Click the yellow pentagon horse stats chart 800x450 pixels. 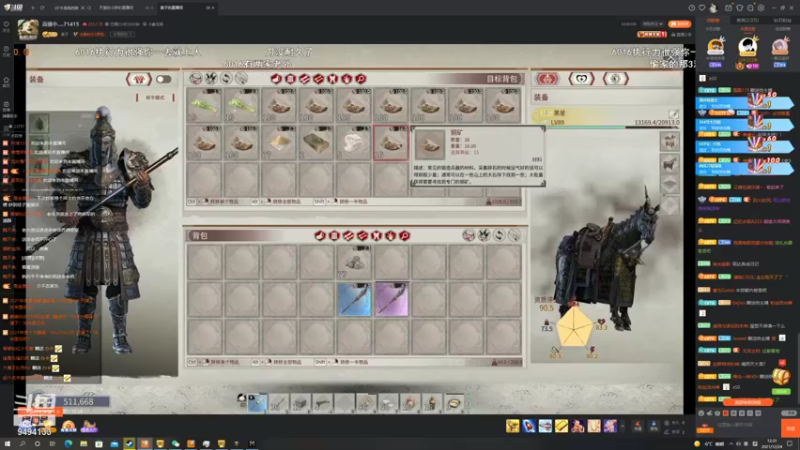574,327
